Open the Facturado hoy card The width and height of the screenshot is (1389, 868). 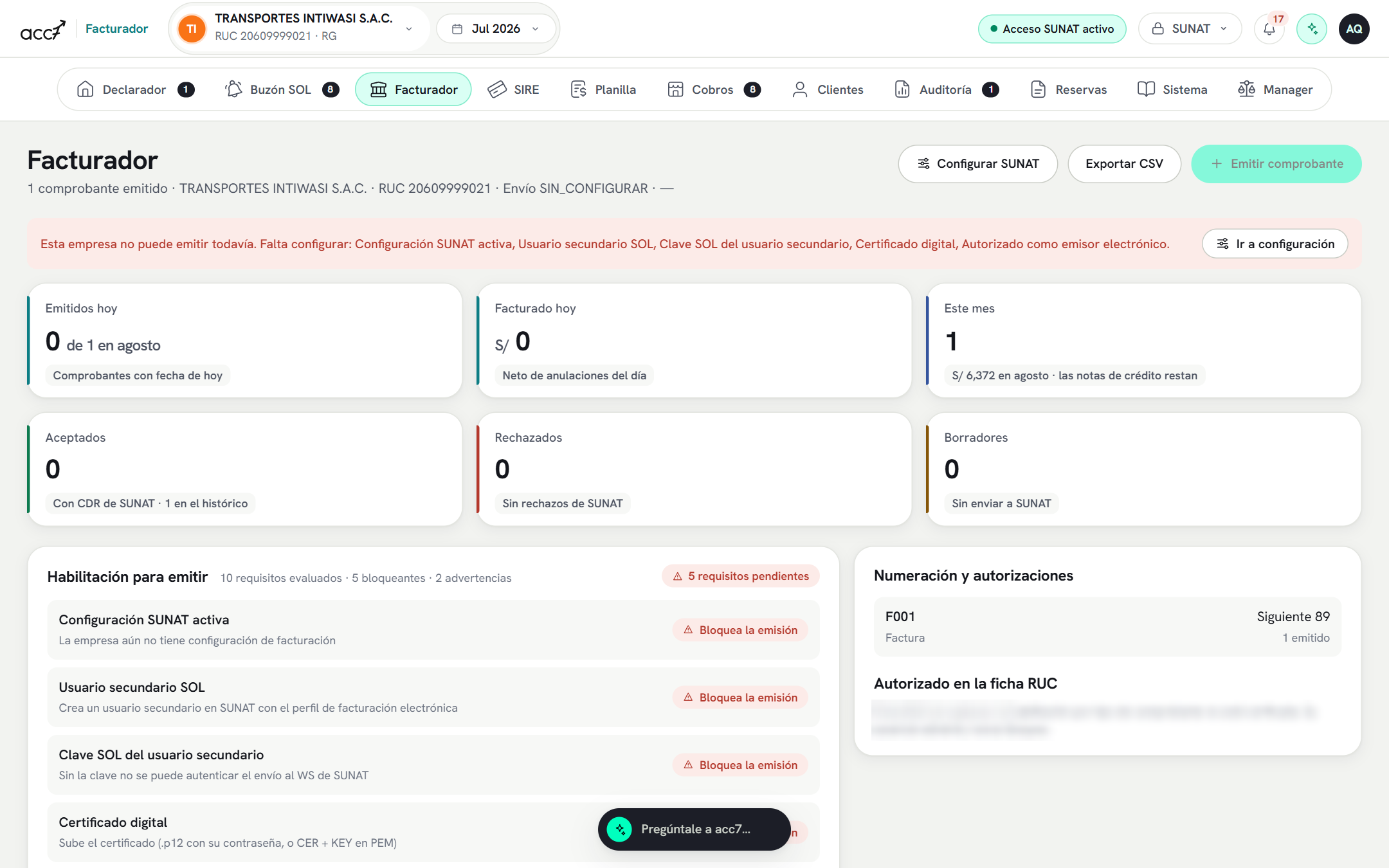694,341
